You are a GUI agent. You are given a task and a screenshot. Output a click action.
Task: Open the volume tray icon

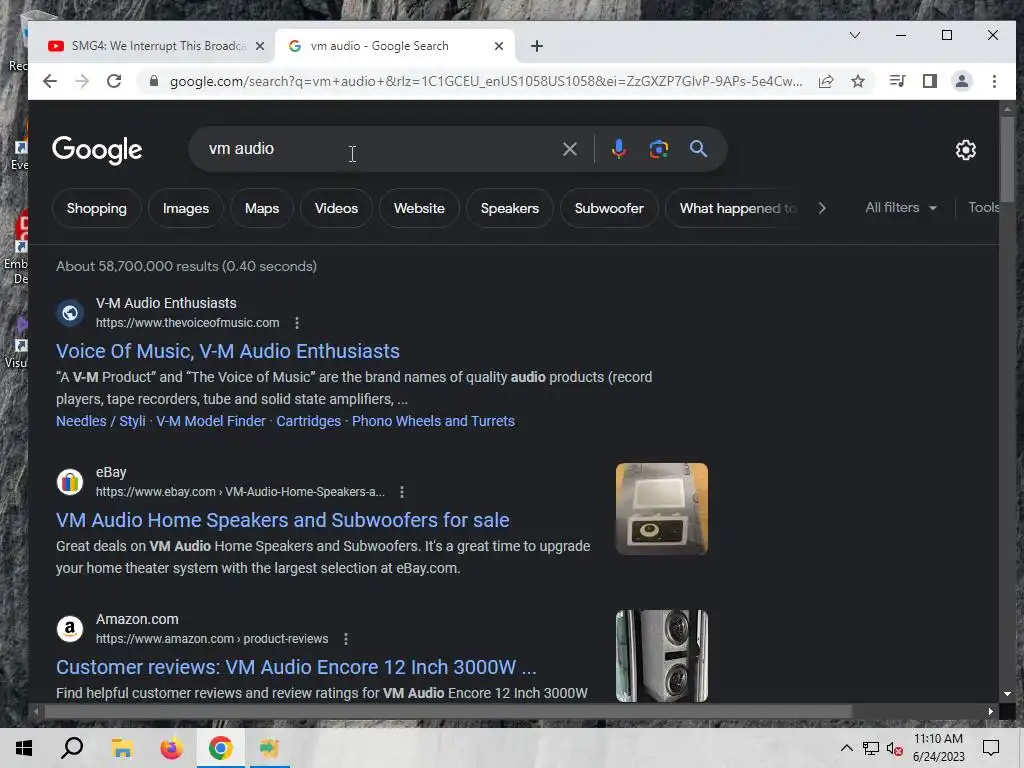894,748
